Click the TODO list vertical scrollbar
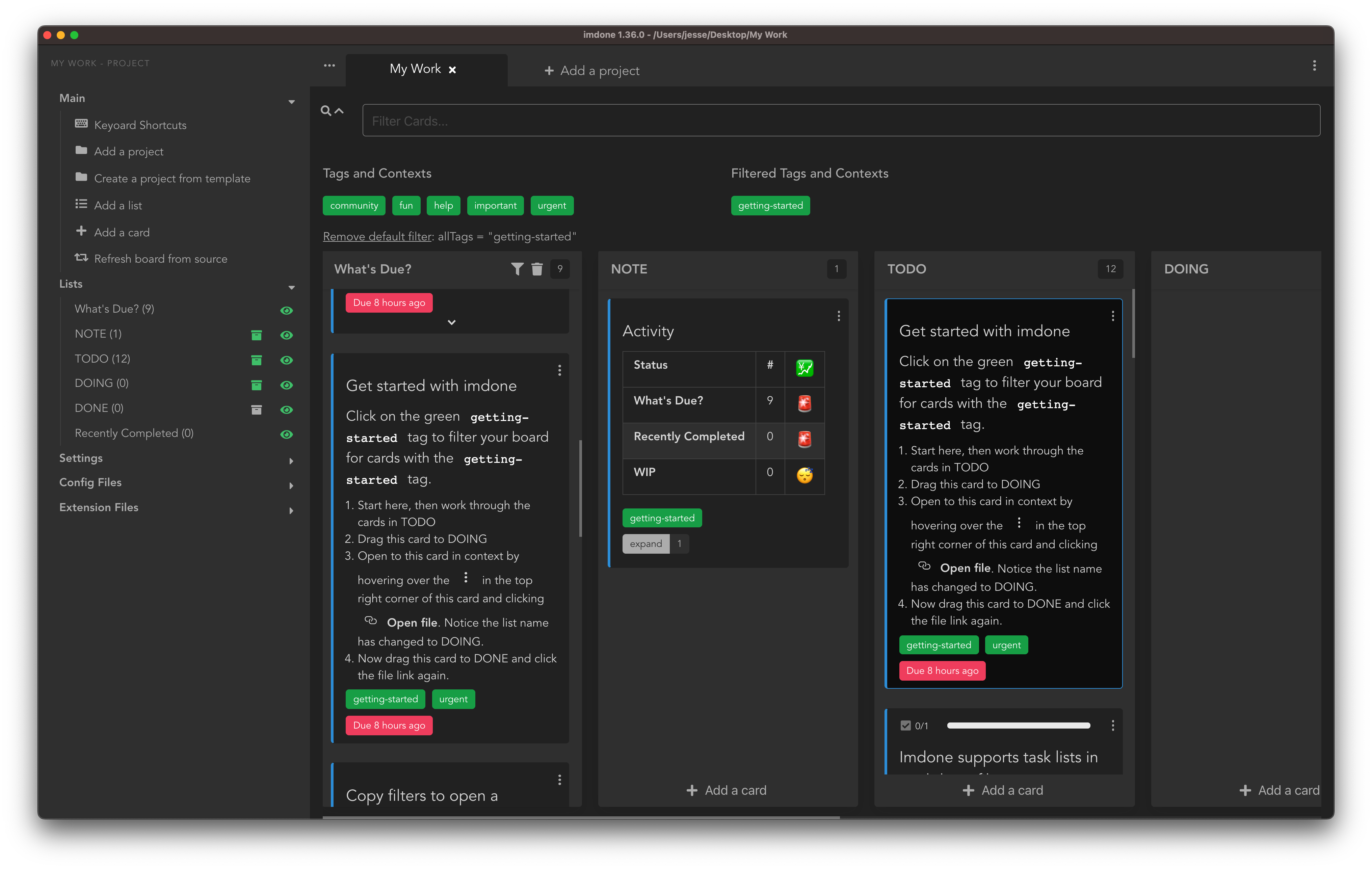1372x869 pixels. pyautogui.click(x=1133, y=324)
